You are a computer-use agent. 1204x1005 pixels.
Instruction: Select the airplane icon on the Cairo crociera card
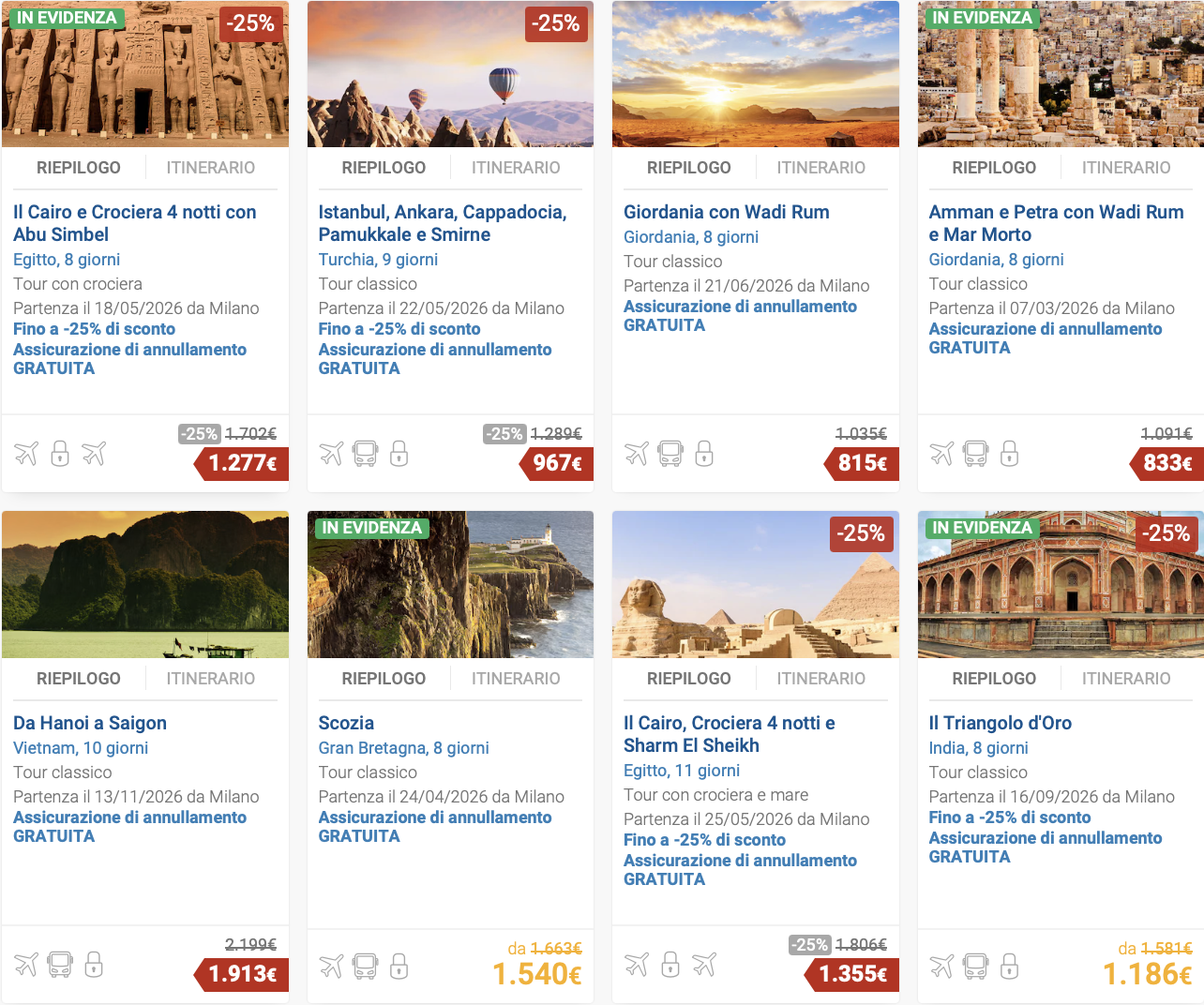point(25,453)
